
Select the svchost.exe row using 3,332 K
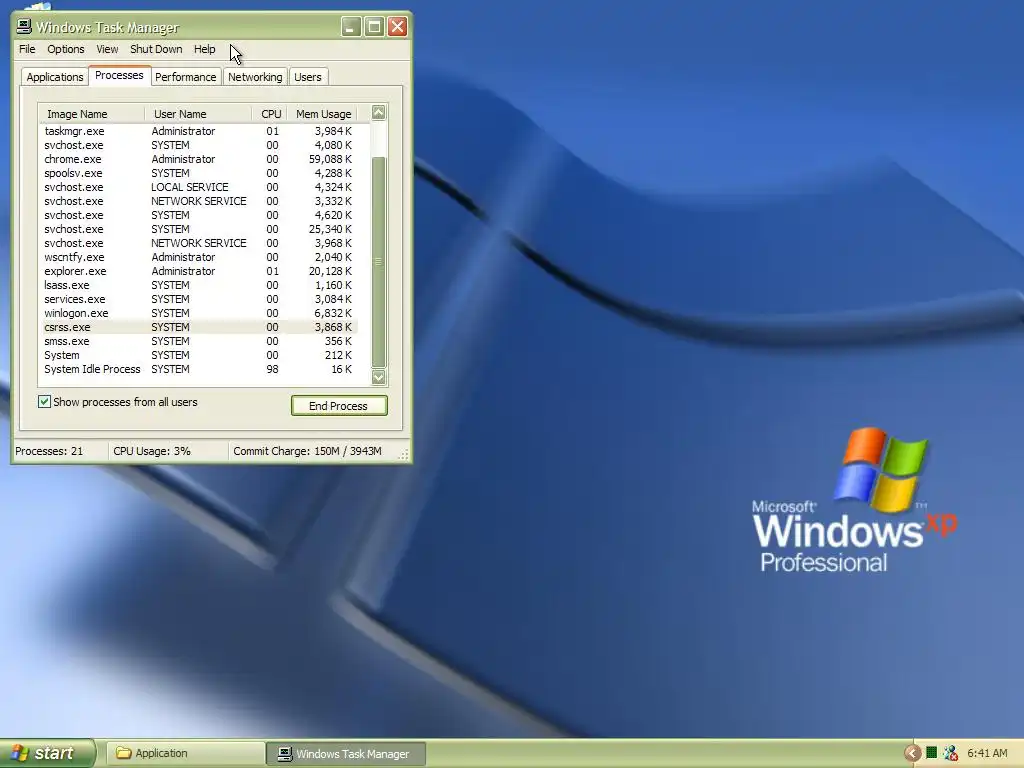click(199, 201)
